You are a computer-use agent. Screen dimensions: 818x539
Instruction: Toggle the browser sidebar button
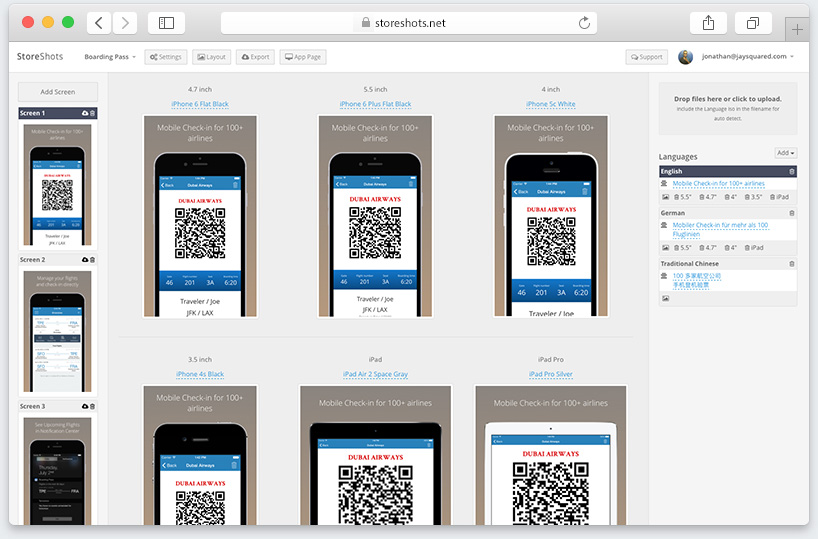point(166,22)
